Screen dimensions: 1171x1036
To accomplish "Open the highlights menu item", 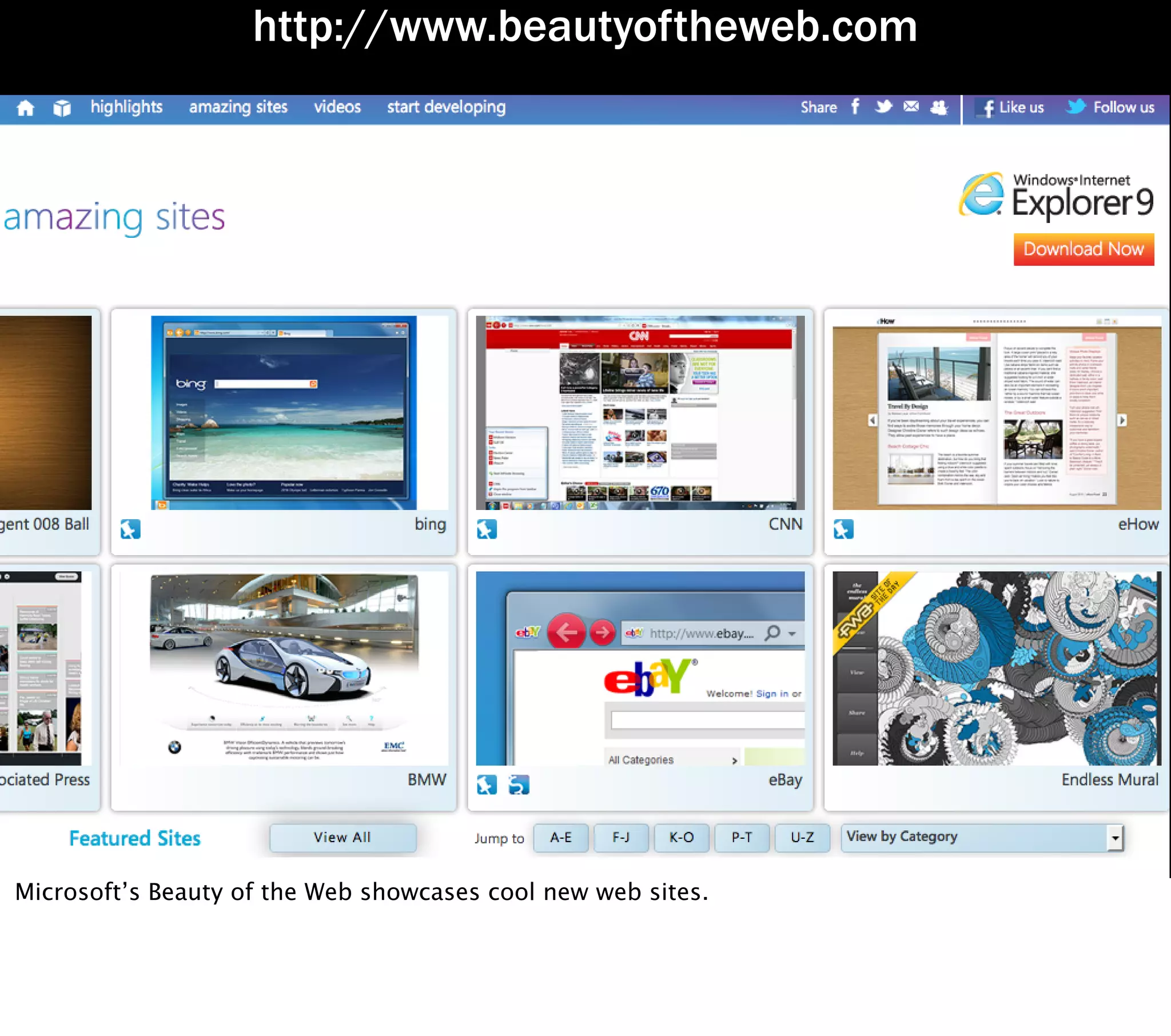I will point(126,107).
